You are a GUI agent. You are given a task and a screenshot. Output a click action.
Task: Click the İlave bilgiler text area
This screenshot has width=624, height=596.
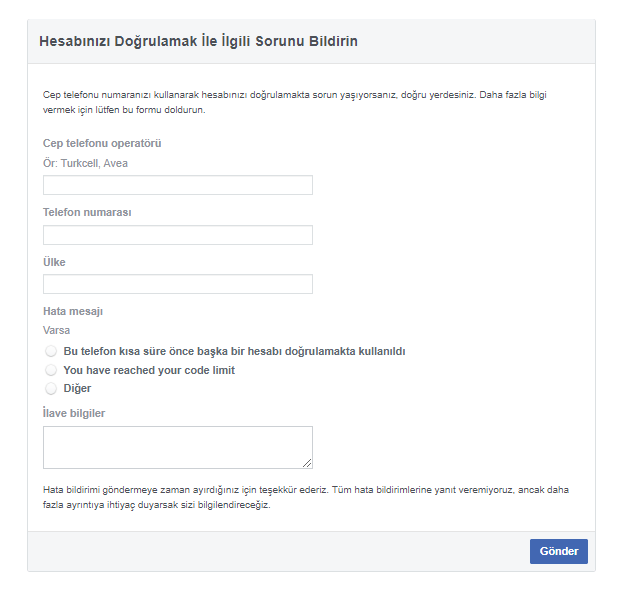(x=177, y=447)
